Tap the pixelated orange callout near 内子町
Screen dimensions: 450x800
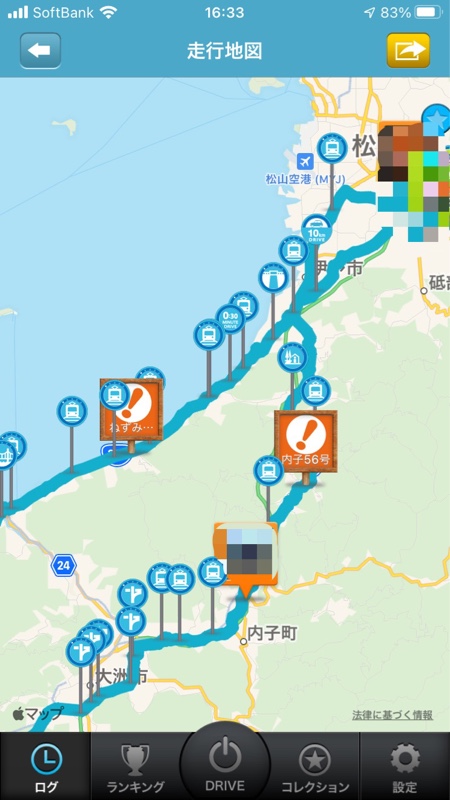click(246, 554)
